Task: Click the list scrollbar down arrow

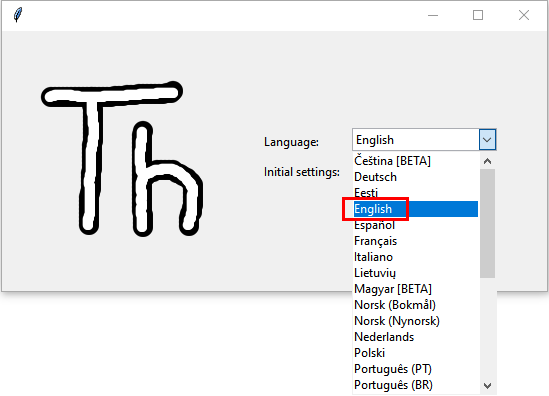Action: coord(487,385)
